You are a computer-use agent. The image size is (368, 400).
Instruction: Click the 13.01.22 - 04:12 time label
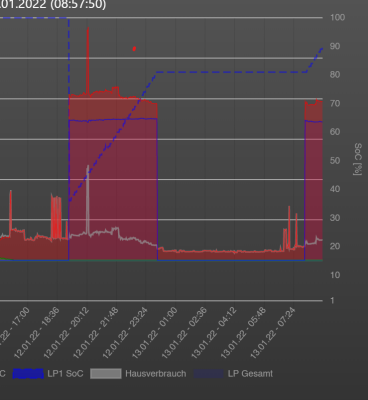tap(214, 333)
